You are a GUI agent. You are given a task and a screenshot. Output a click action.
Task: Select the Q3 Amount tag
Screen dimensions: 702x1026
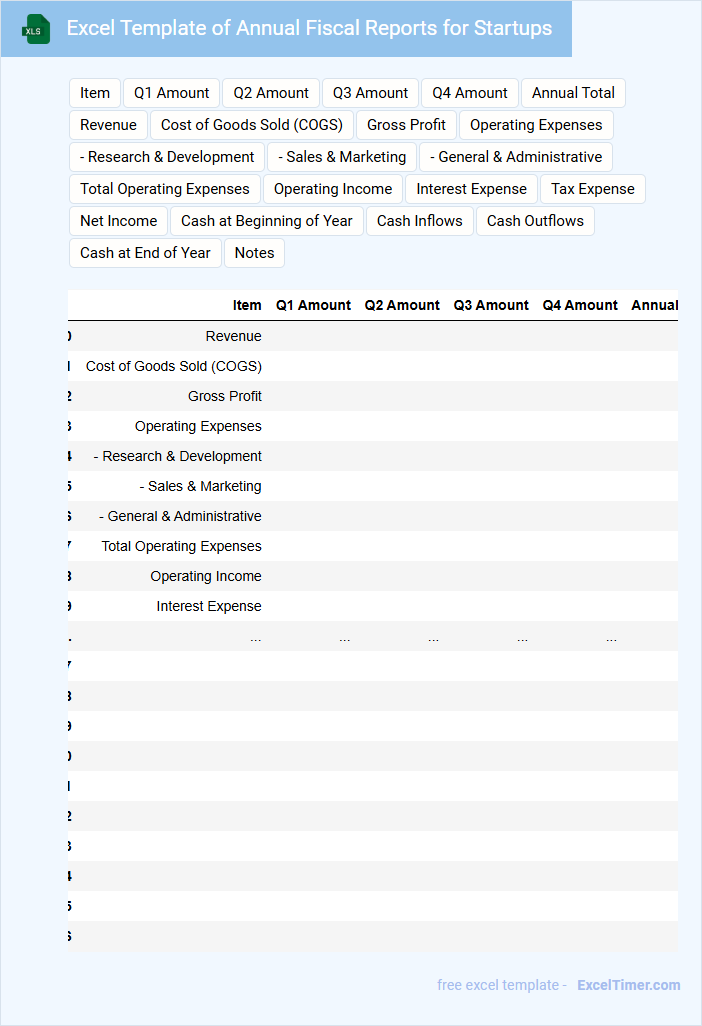pyautogui.click(x=370, y=93)
